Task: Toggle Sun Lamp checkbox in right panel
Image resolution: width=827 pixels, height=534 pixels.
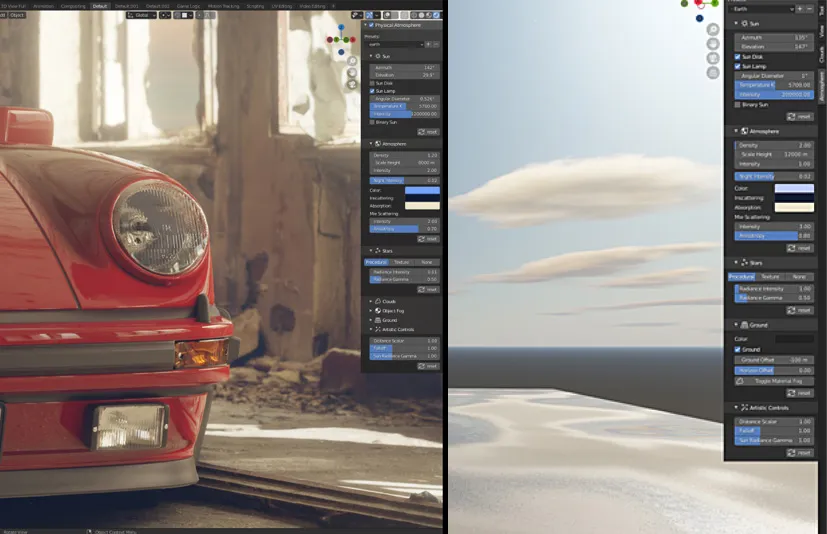Action: tap(737, 66)
